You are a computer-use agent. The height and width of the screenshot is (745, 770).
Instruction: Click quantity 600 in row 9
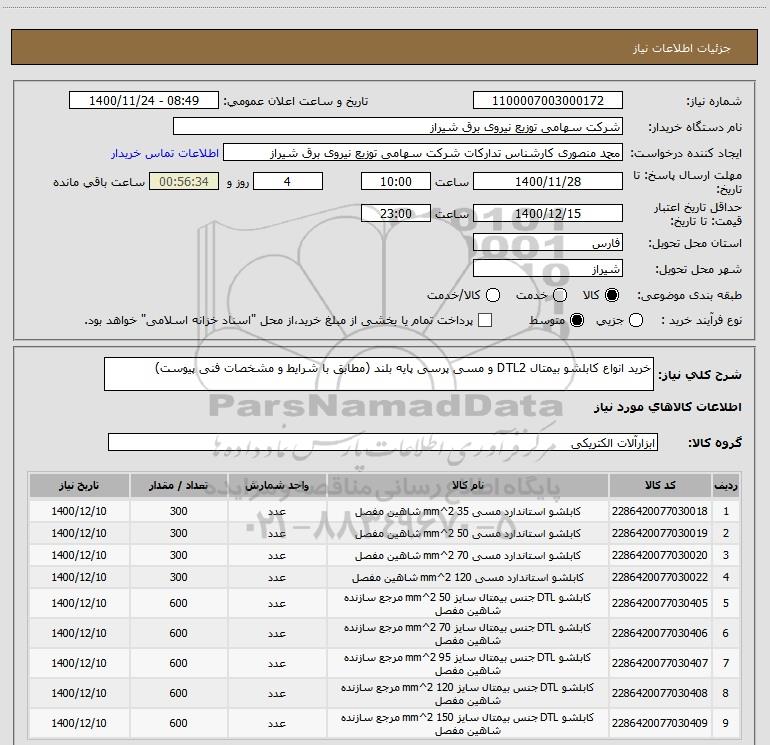(178, 723)
